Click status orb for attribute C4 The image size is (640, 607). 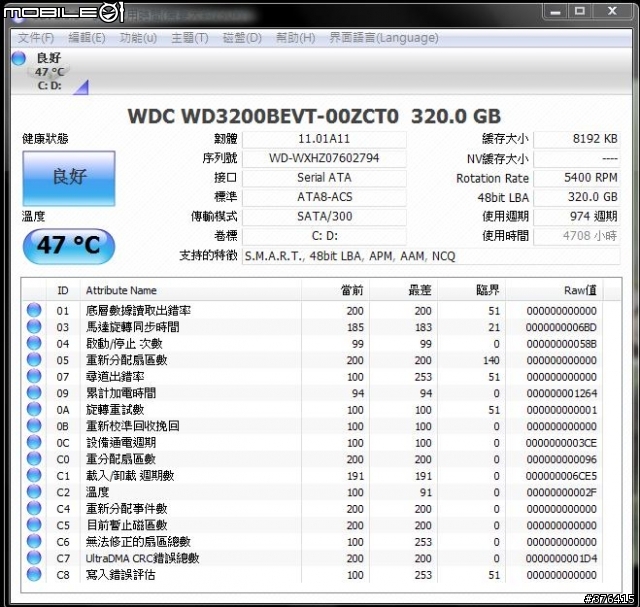34,509
